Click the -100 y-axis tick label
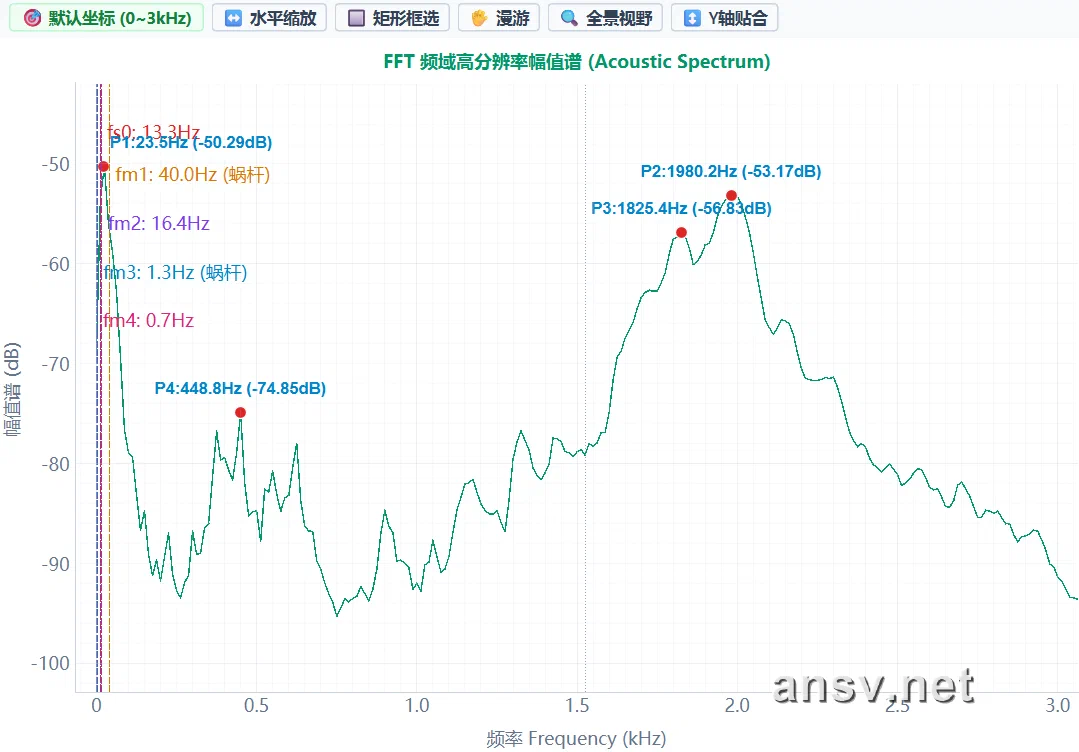 51,664
